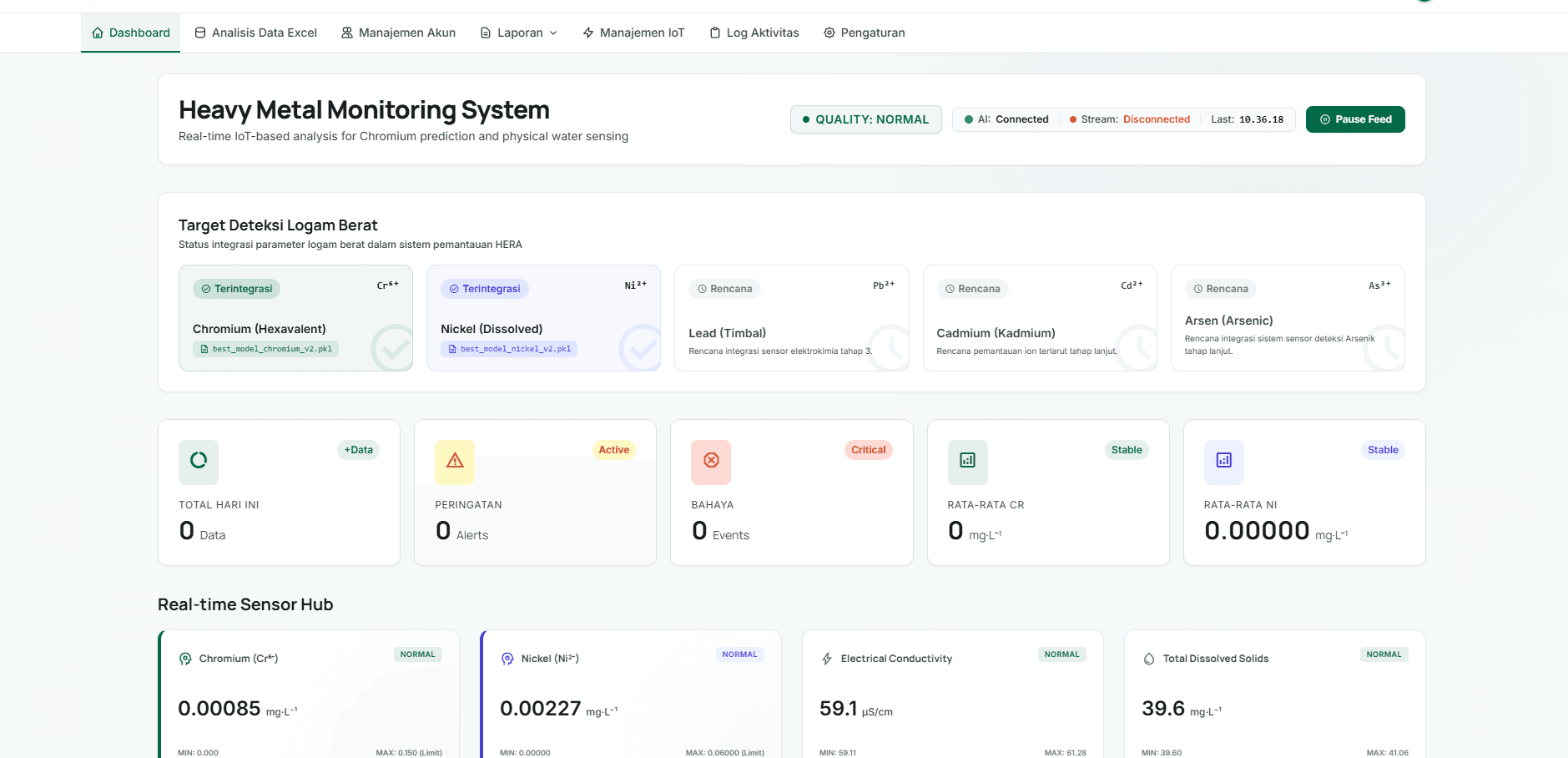Expand the Laporan dropdown menu
Viewport: 1568px width, 758px height.
point(518,33)
